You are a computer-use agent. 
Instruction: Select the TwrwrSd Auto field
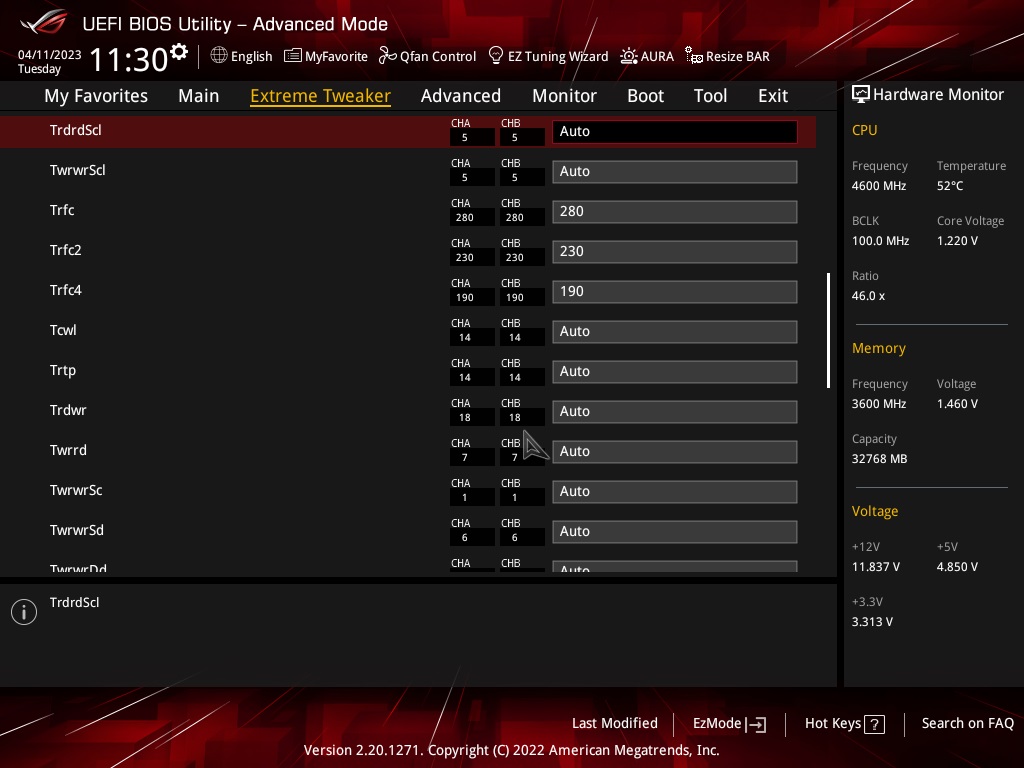pos(675,532)
